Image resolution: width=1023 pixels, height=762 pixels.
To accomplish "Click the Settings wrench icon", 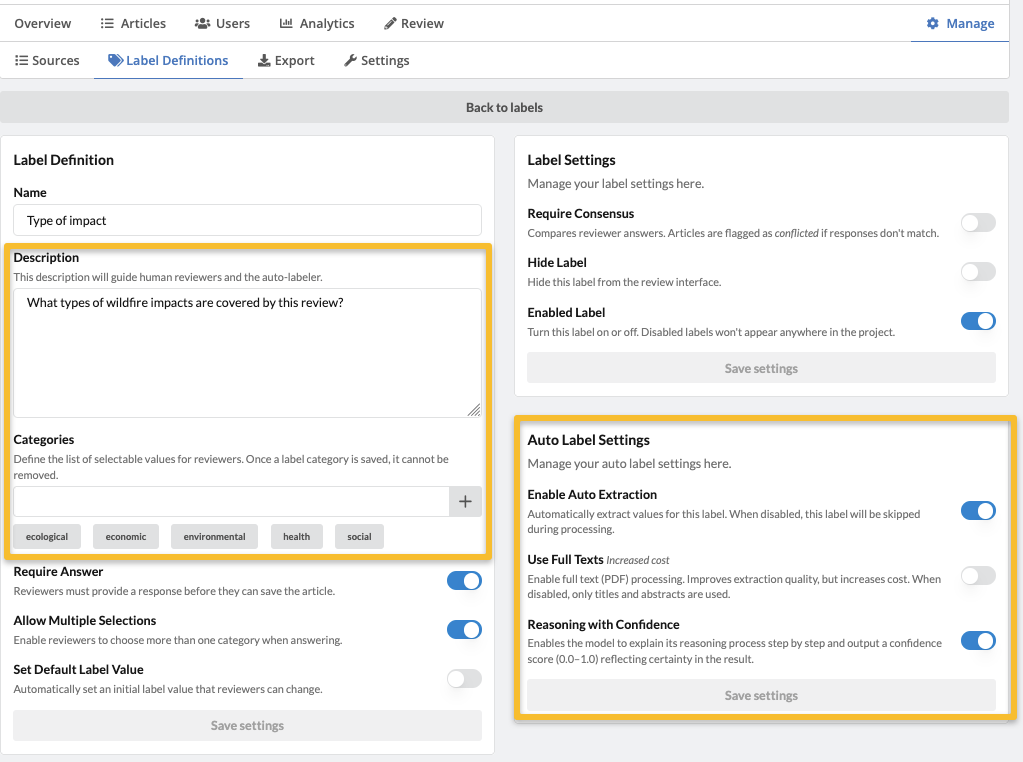I will [350, 61].
